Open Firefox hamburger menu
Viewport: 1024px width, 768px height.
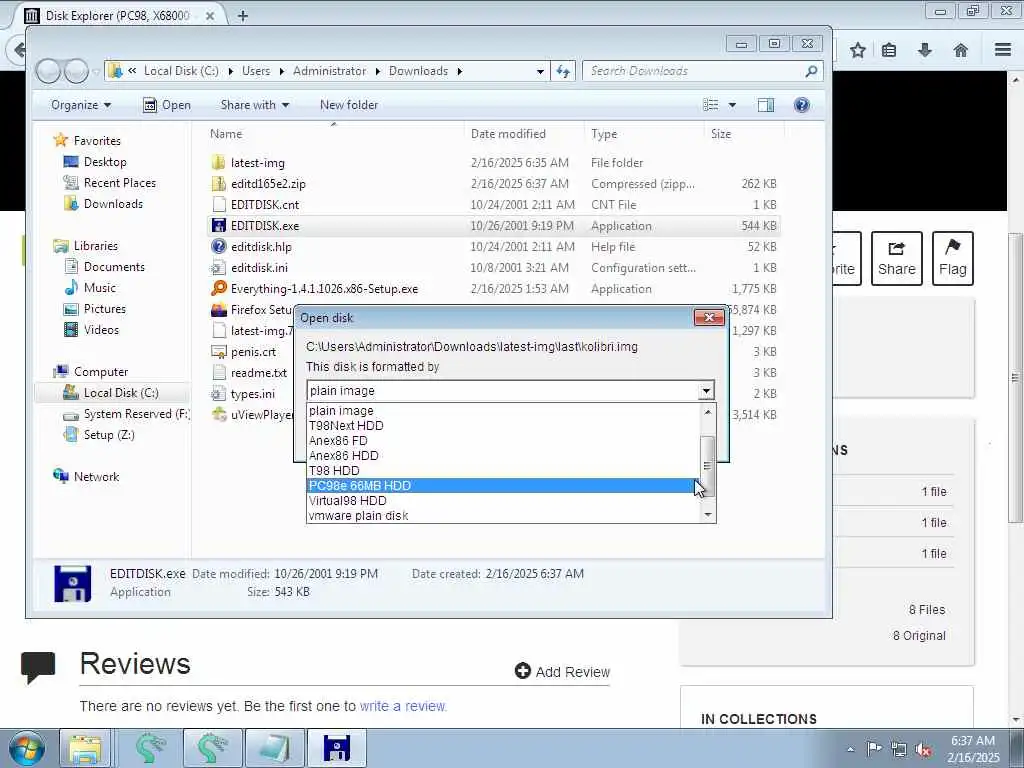click(x=1003, y=50)
